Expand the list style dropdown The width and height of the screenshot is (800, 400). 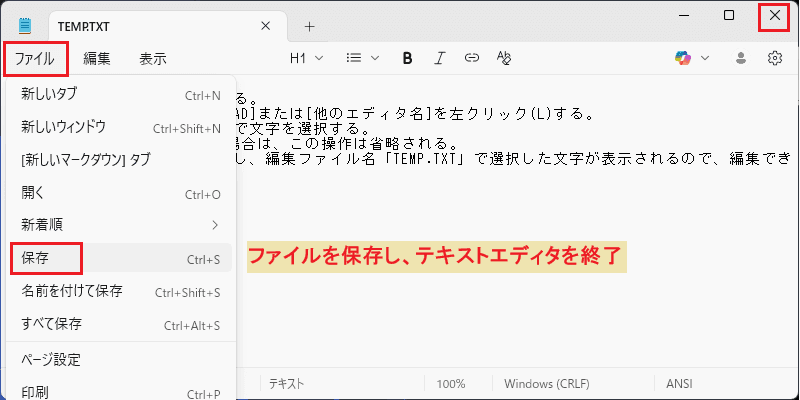tap(362, 58)
